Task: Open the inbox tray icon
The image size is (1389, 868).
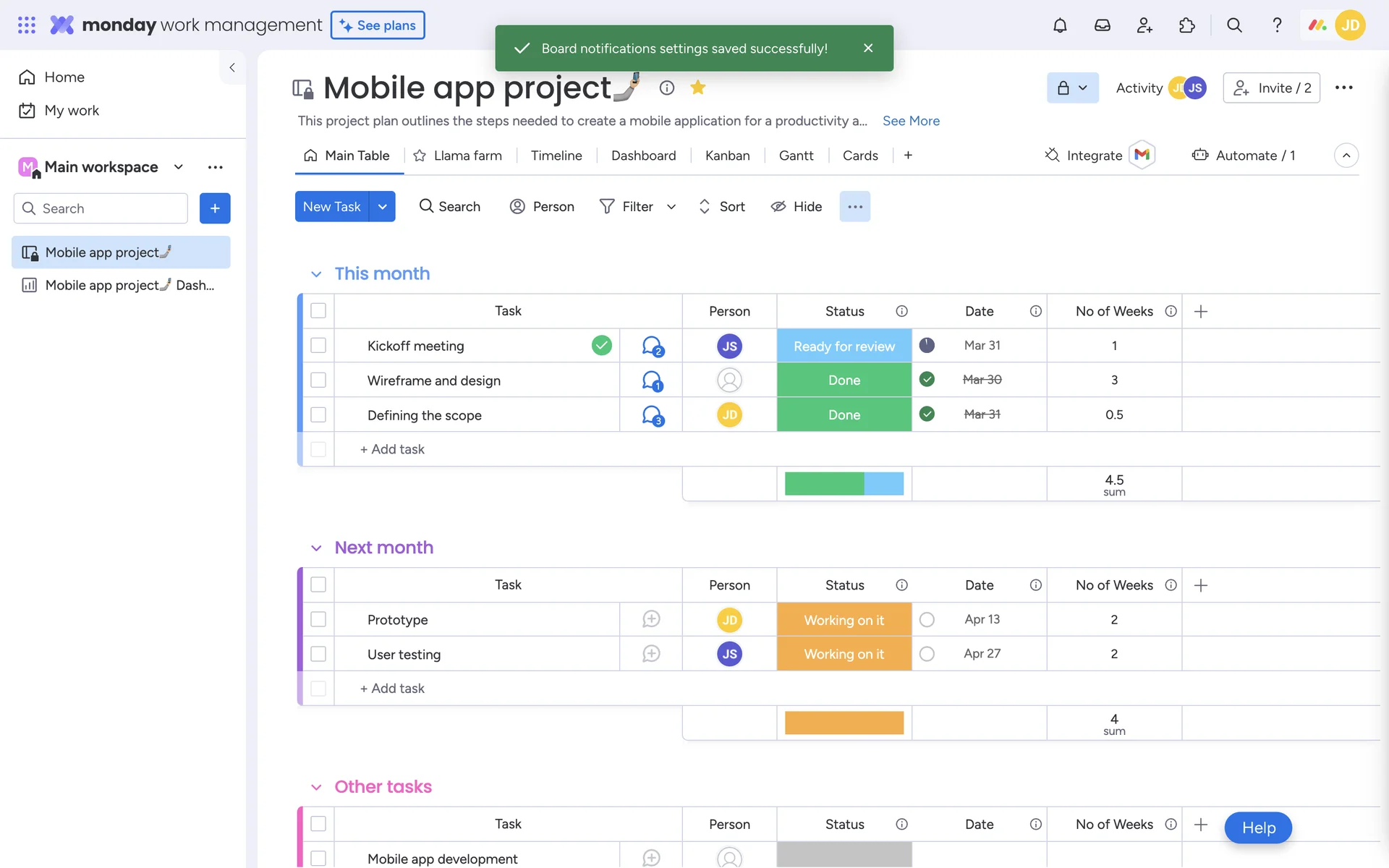Action: pyautogui.click(x=1102, y=25)
